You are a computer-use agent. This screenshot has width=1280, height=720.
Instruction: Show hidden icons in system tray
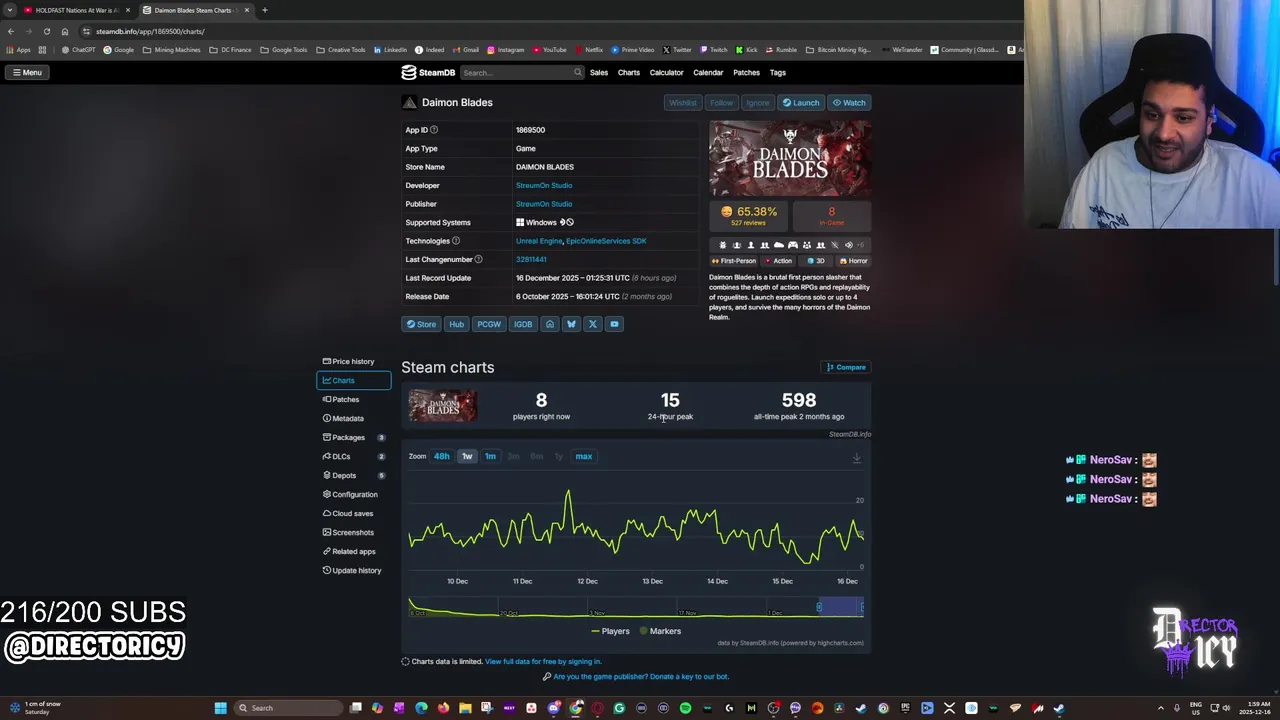(1160, 708)
